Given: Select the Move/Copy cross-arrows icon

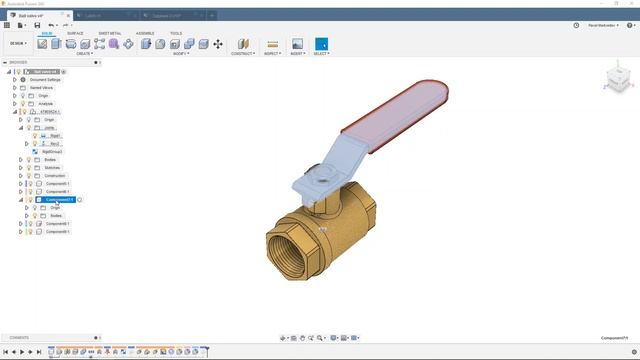Looking at the screenshot, I should (x=218, y=44).
